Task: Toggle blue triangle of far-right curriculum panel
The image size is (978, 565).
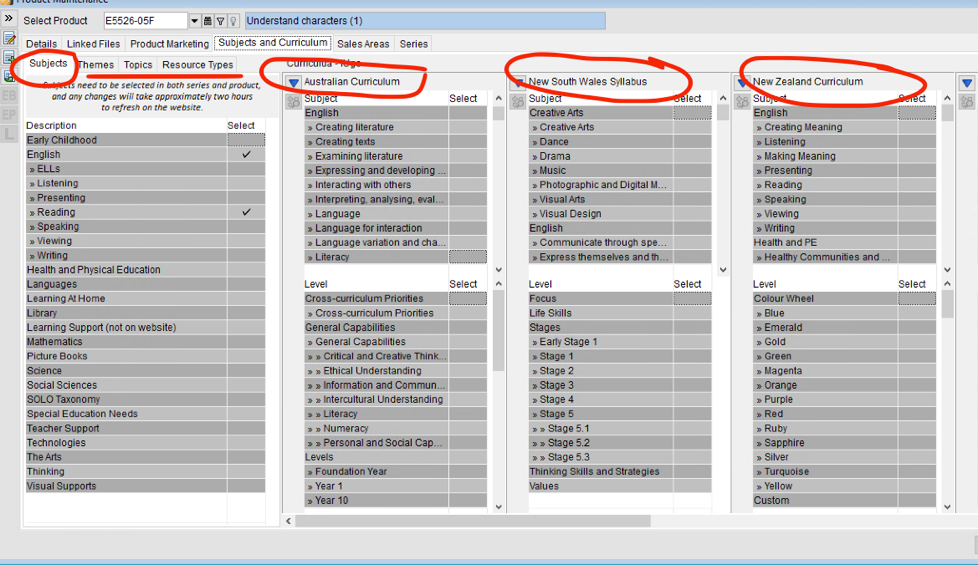Action: click(967, 82)
